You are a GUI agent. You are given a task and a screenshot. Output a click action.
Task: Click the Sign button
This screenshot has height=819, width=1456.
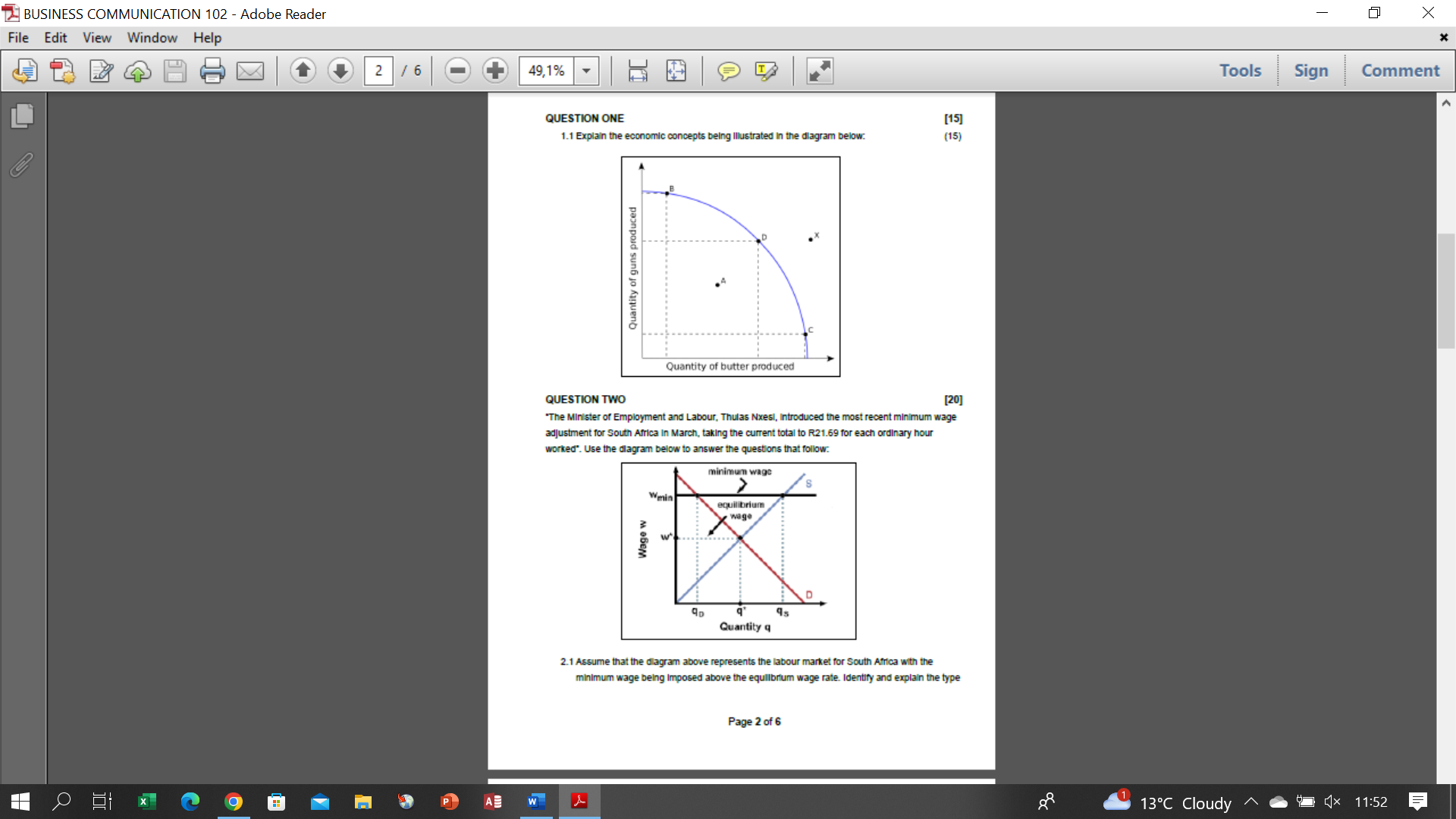coord(1312,70)
